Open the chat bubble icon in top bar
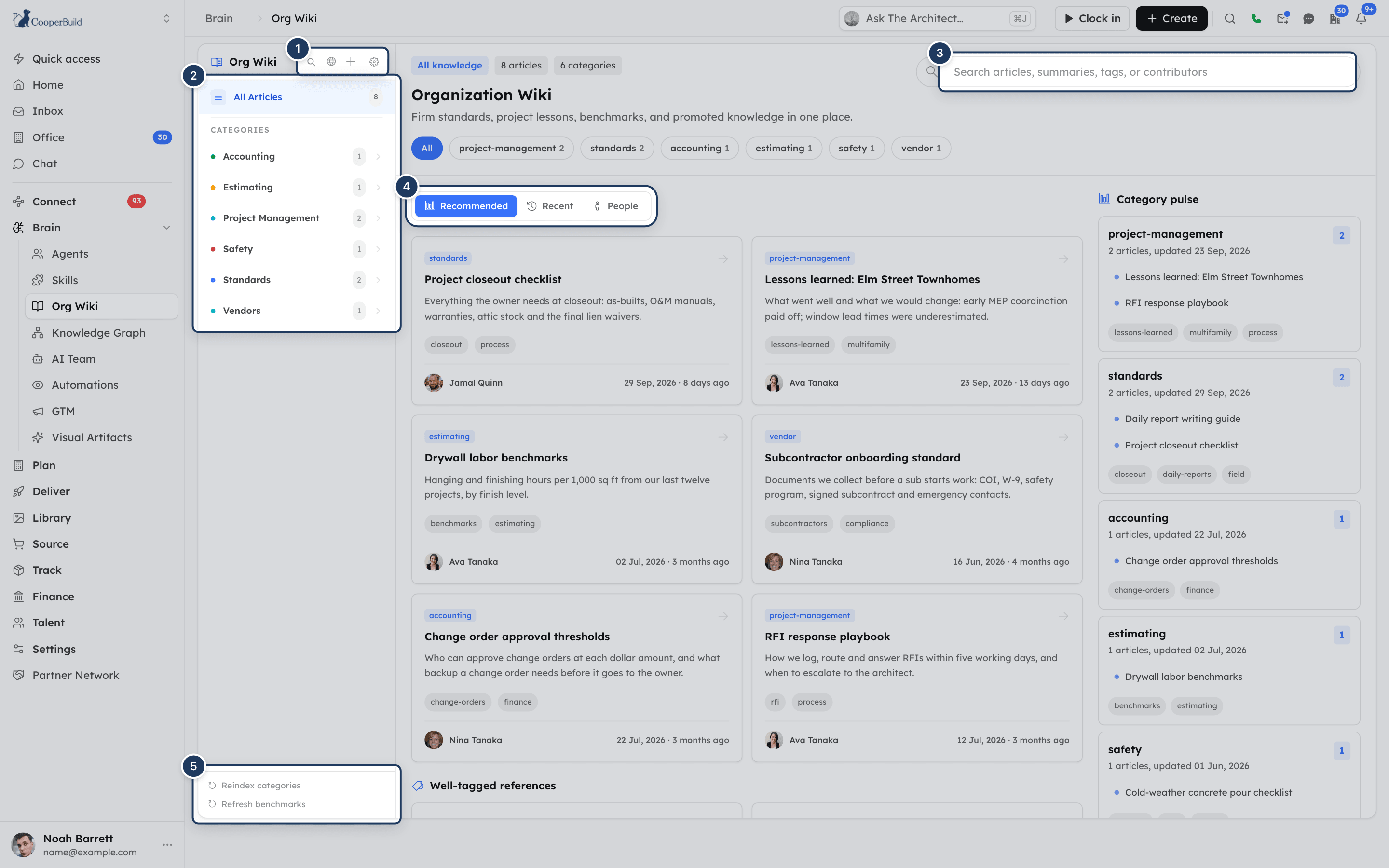This screenshot has height=868, width=1389. tap(1308, 18)
